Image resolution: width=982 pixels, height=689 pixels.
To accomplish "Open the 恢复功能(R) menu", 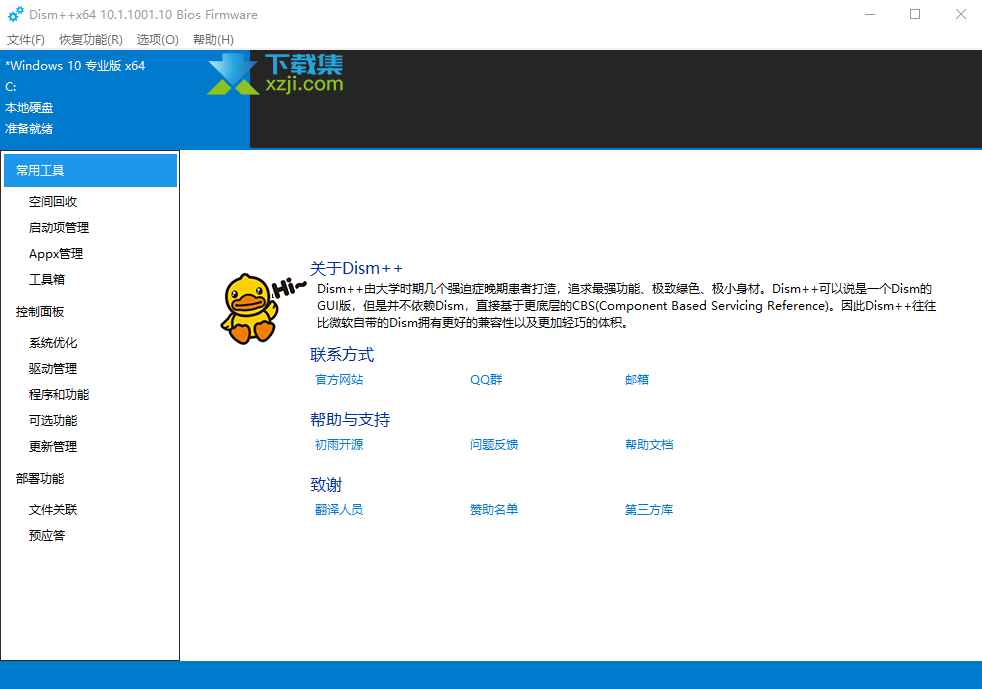I will click(x=91, y=39).
